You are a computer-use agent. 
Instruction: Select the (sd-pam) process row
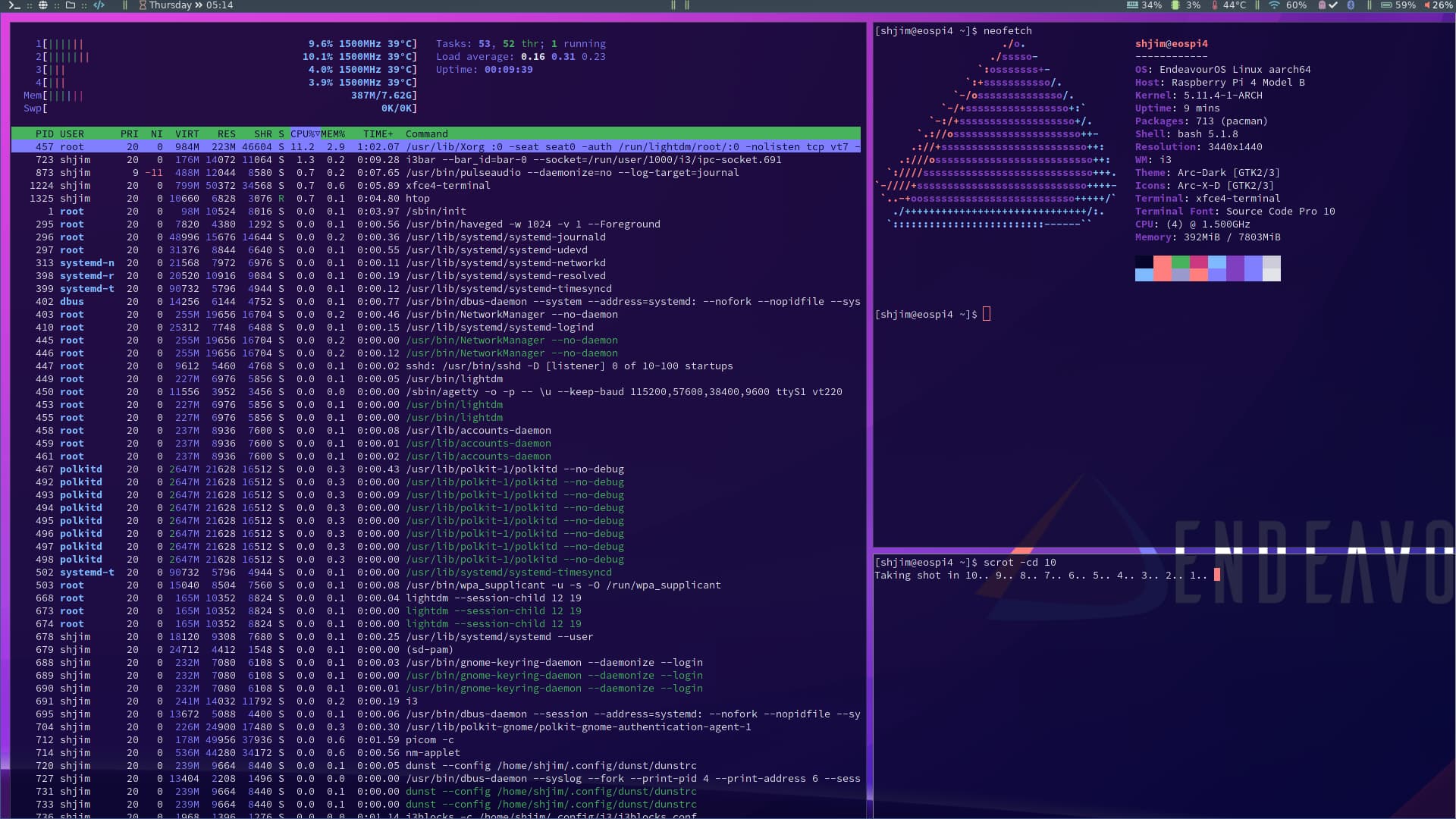(x=436, y=650)
